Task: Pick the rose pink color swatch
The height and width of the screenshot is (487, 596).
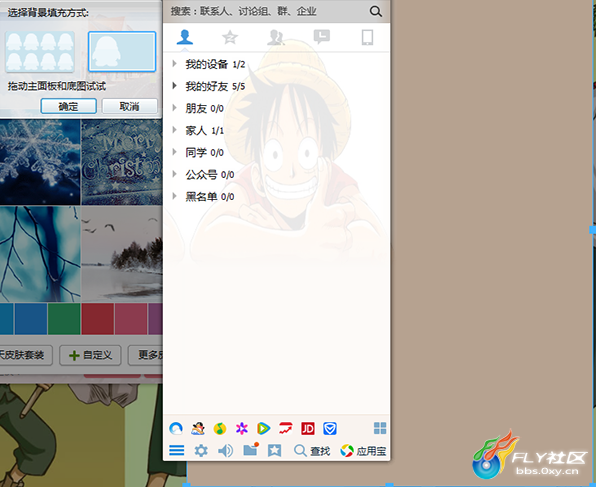Action: [x=131, y=319]
